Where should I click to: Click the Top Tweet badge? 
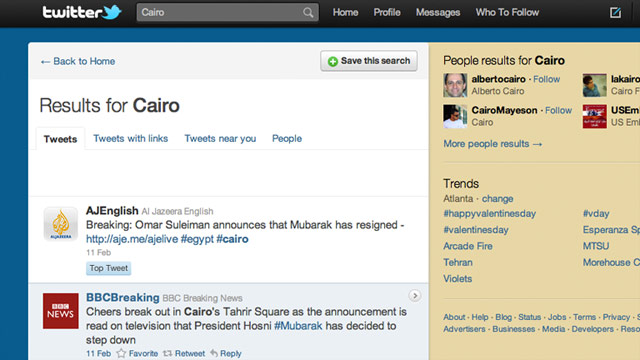coord(109,268)
